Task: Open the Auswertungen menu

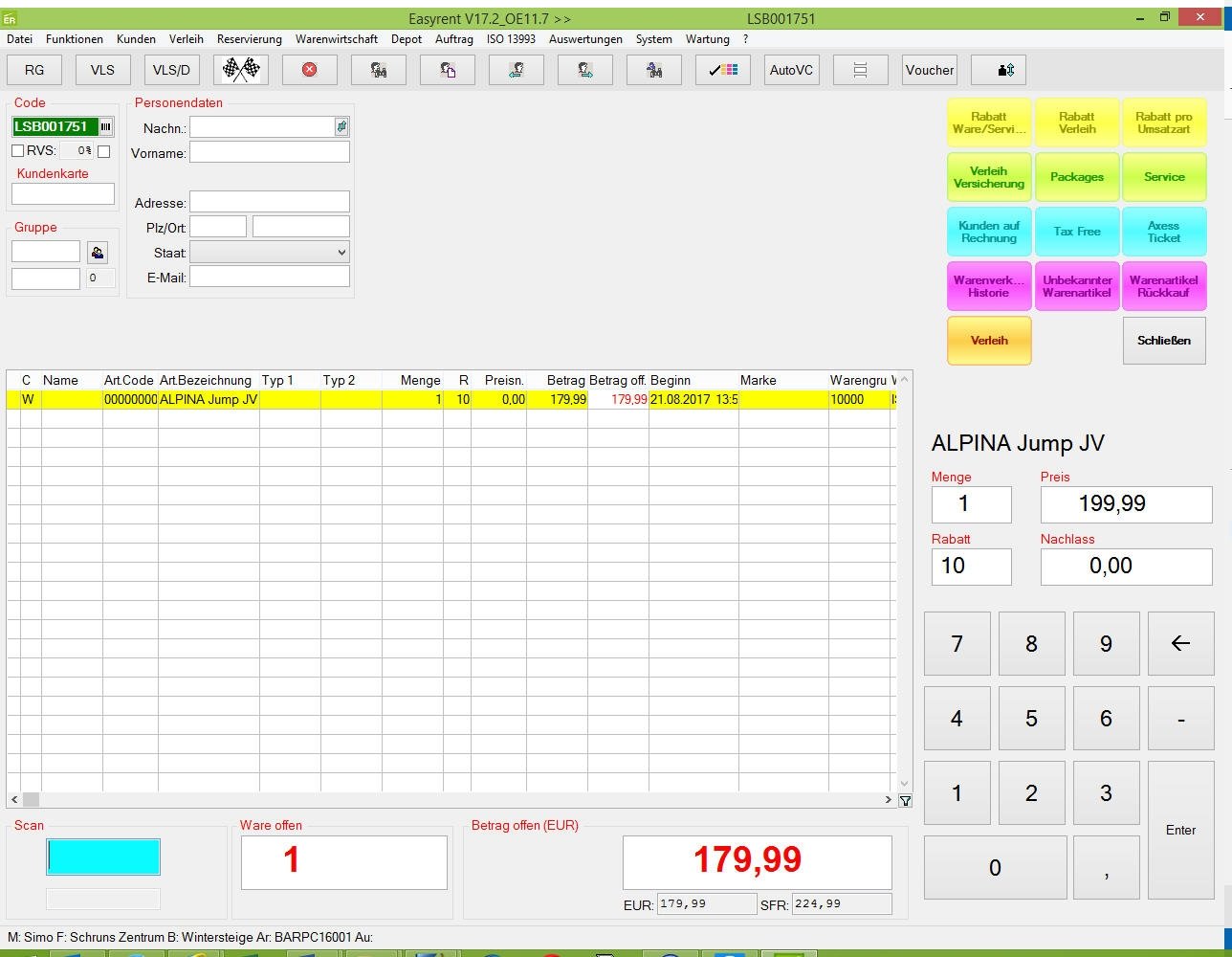Action: pos(585,39)
